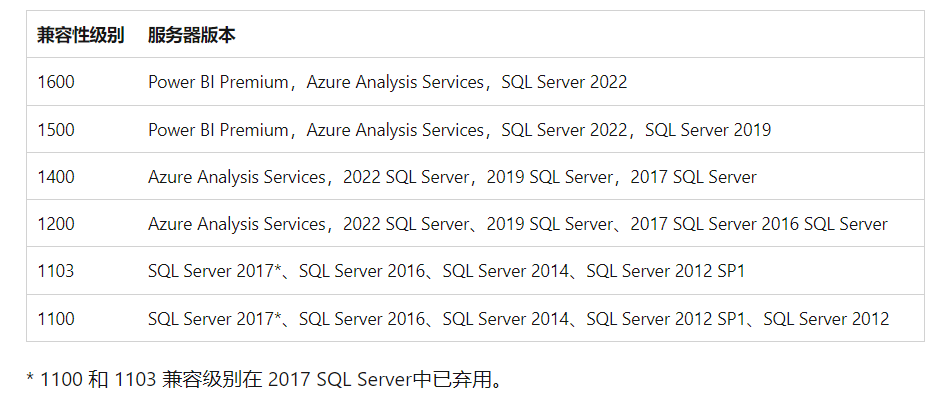The width and height of the screenshot is (946, 400).
Task: Click the 1103 compatibility level cell
Action: click(56, 271)
